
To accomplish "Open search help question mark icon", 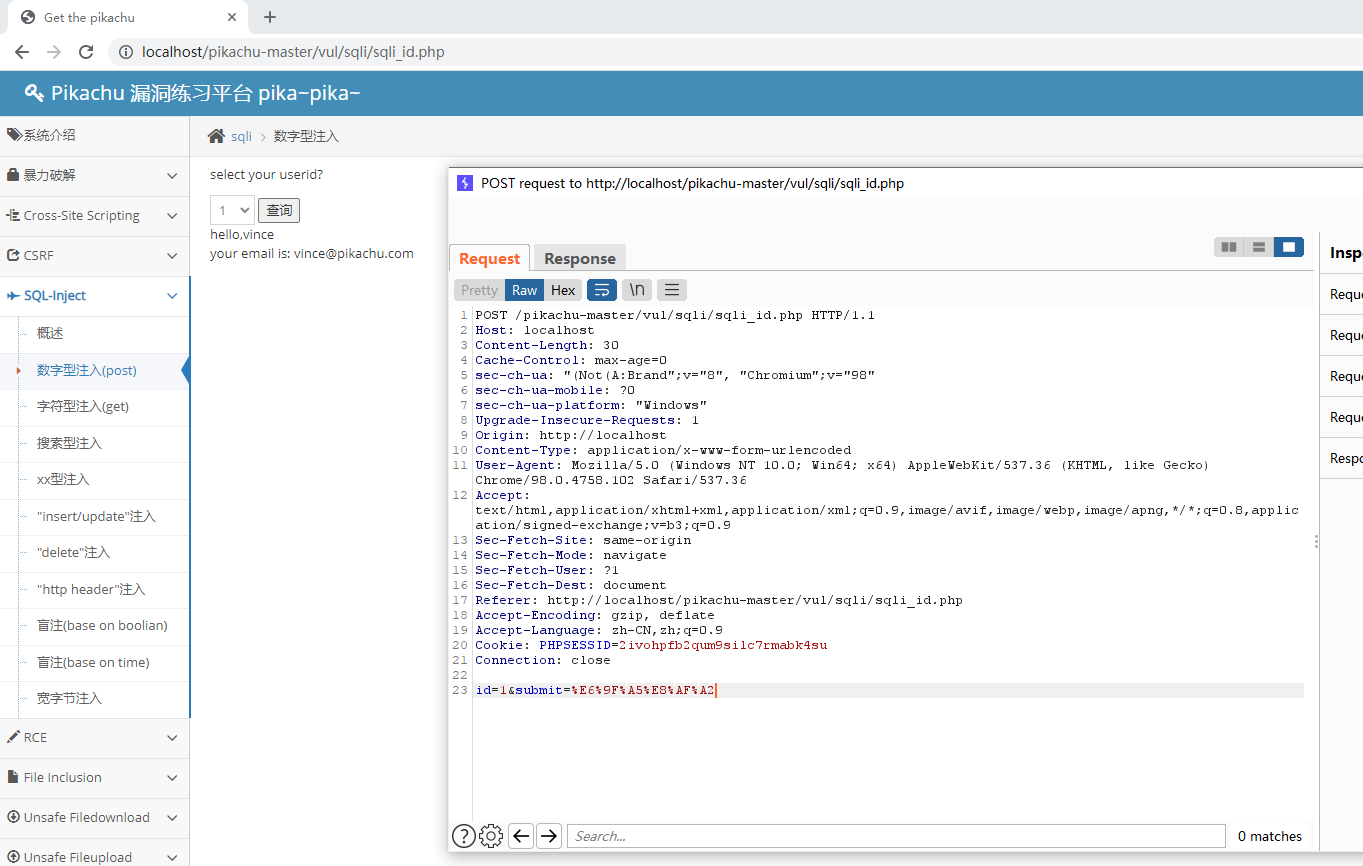I will point(463,836).
